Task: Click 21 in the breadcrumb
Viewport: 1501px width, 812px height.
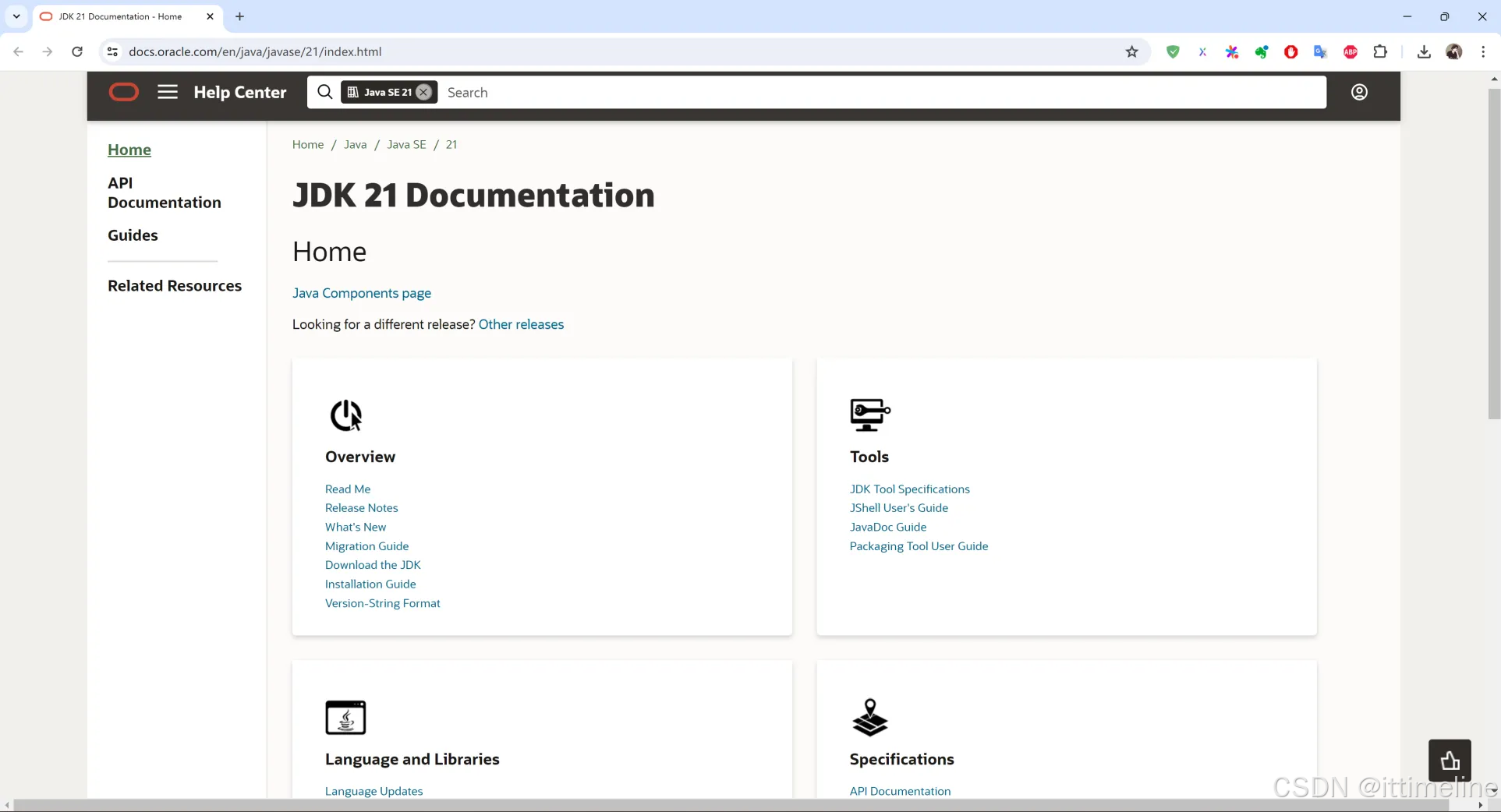Action: (x=451, y=144)
